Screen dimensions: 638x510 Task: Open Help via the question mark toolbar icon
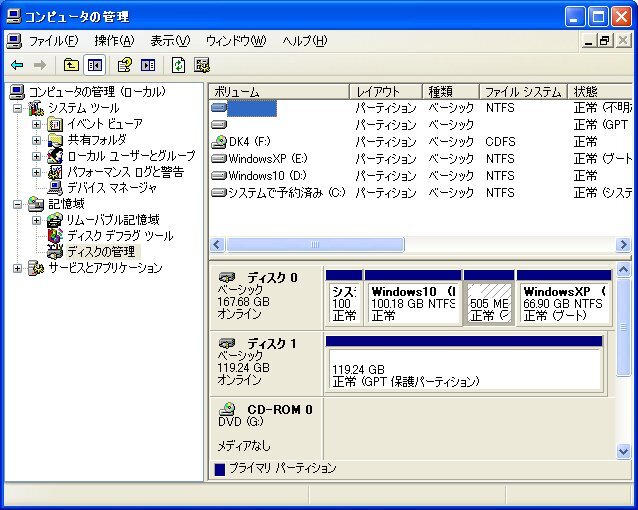(124, 65)
